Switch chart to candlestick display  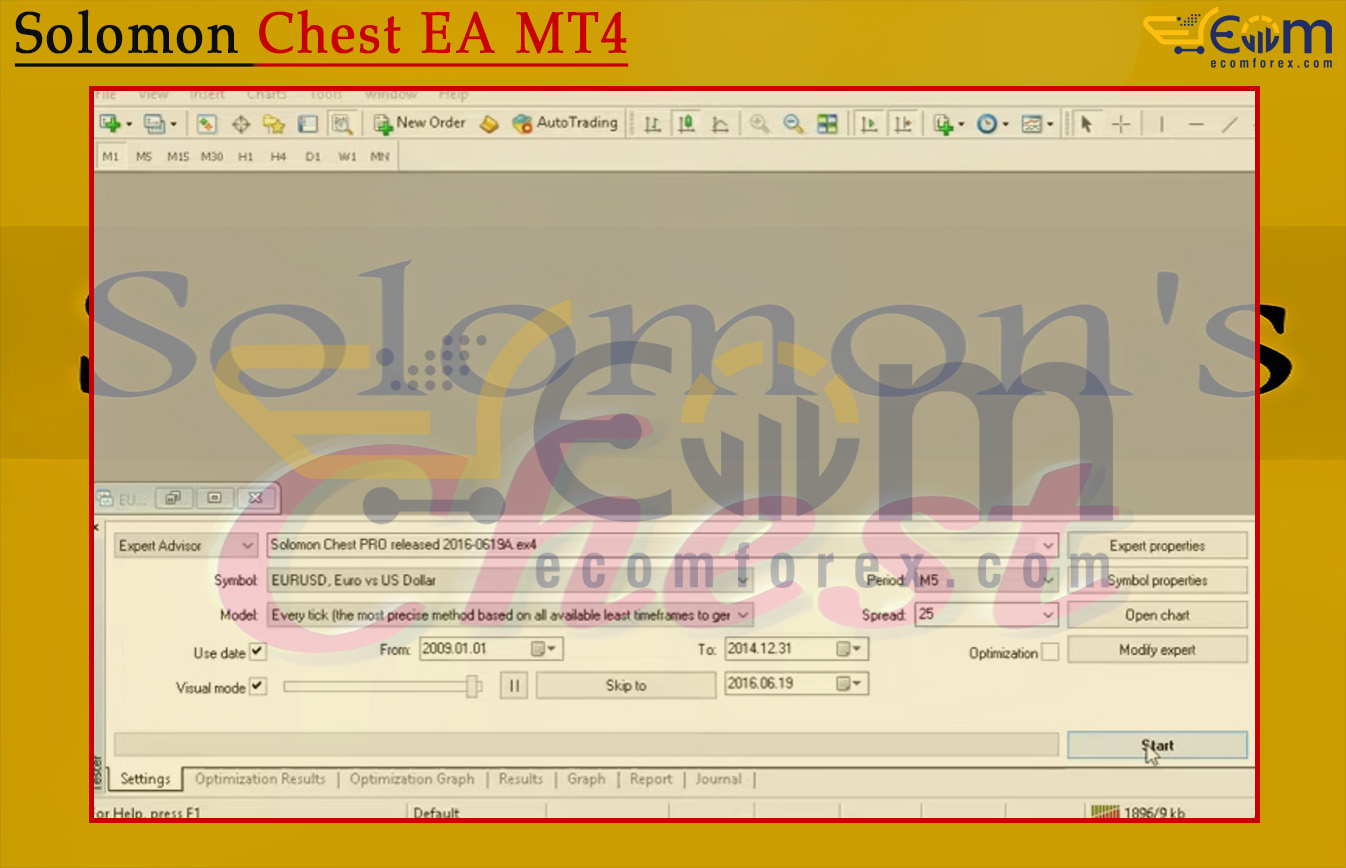686,124
